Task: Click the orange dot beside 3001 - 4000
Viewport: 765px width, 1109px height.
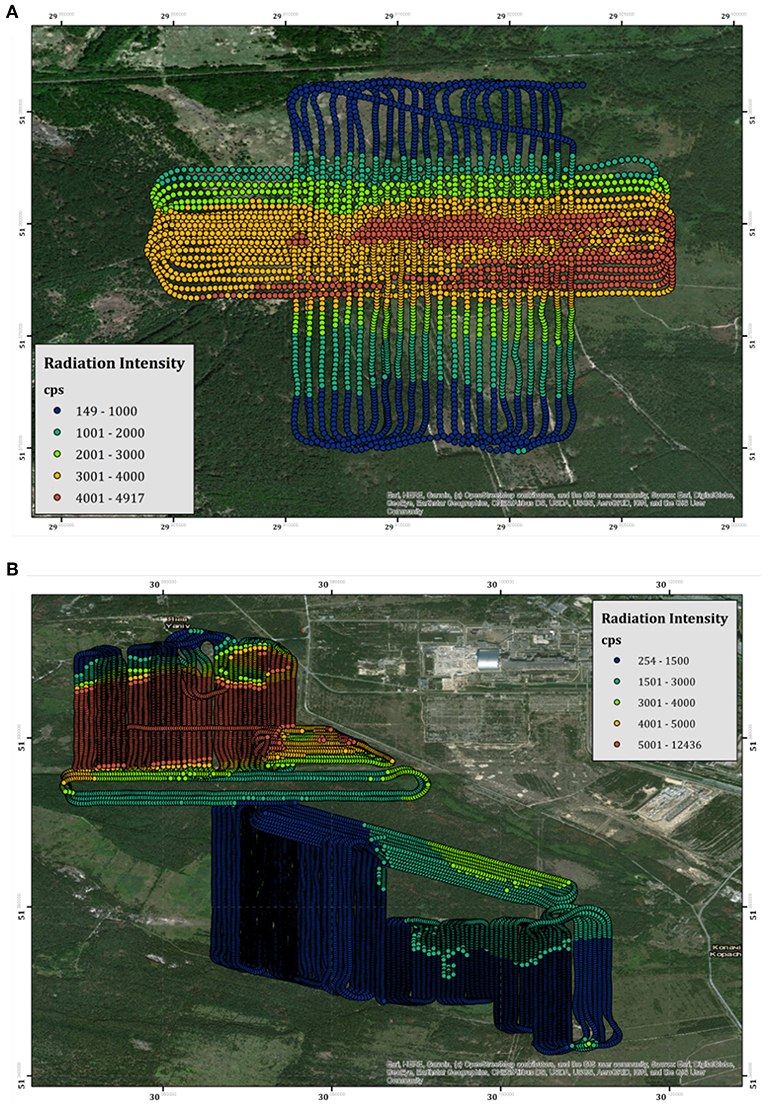Action: pos(57,476)
